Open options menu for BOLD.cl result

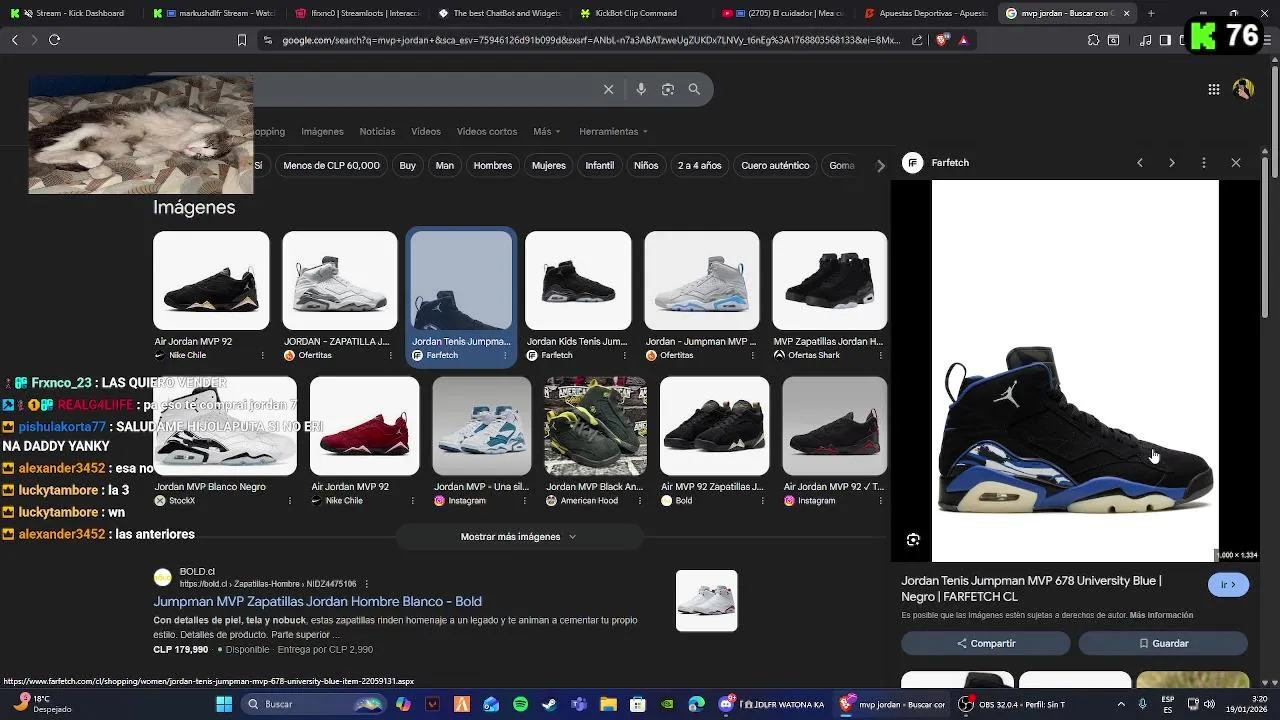pyautogui.click(x=367, y=584)
